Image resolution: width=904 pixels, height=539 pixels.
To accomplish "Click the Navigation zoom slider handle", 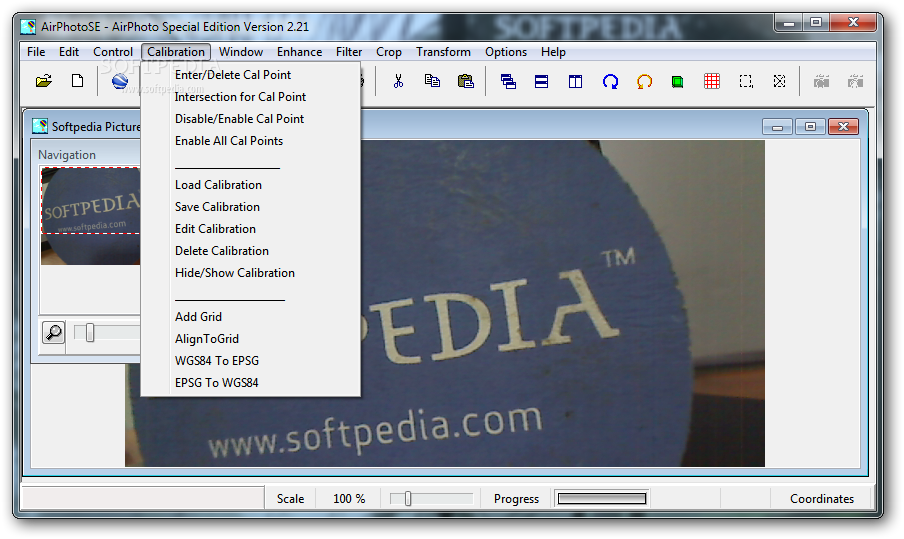I will (x=90, y=333).
